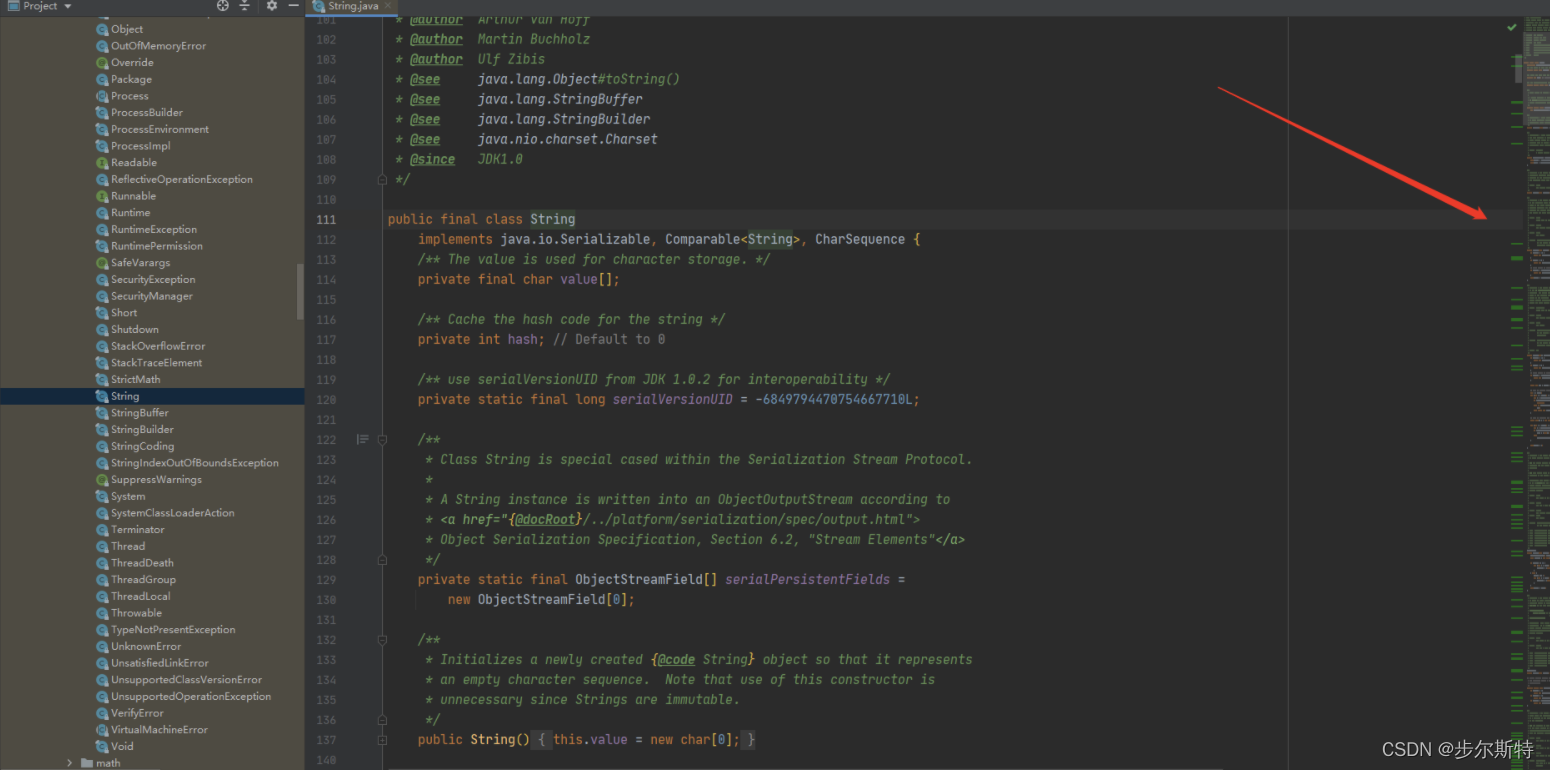Open the Thread class from the tree
This screenshot has width=1550, height=770.
click(128, 547)
